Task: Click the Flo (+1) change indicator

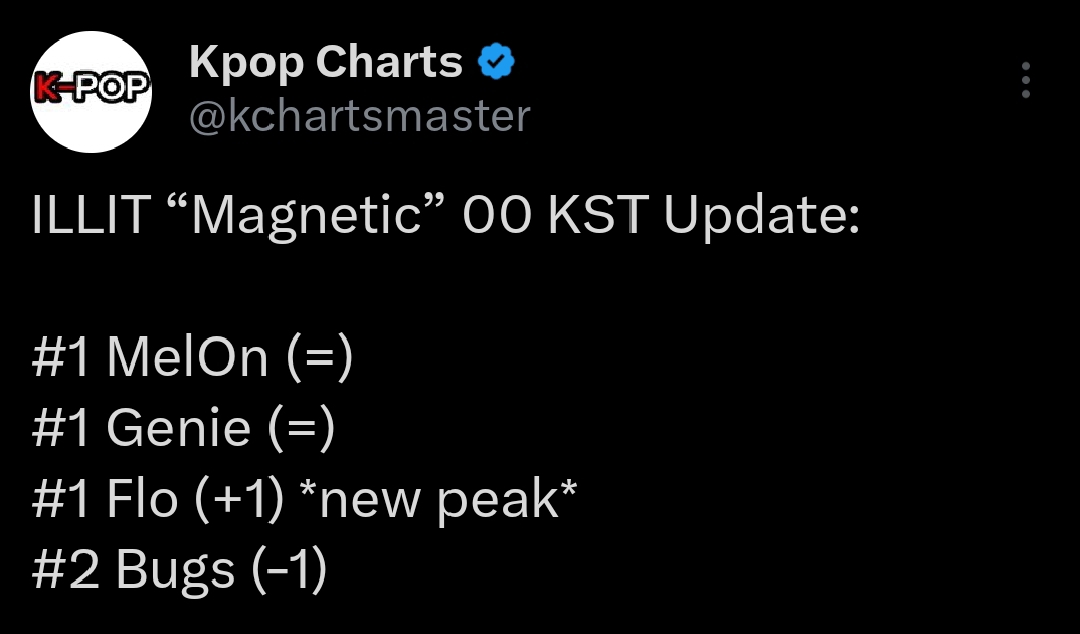Action: point(239,499)
